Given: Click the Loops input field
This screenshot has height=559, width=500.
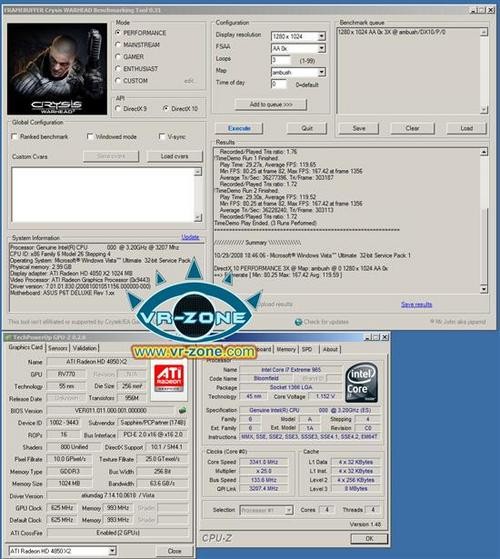Looking at the screenshot, I should click(x=280, y=60).
